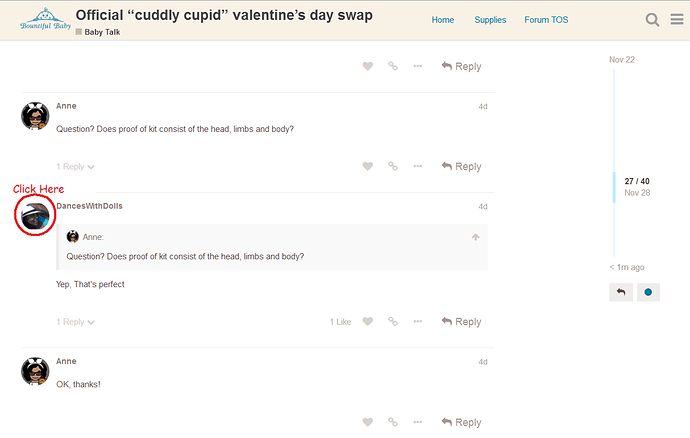Image resolution: width=690 pixels, height=438 pixels.
Task: Like Anne's question post with heart icon
Action: point(368,166)
